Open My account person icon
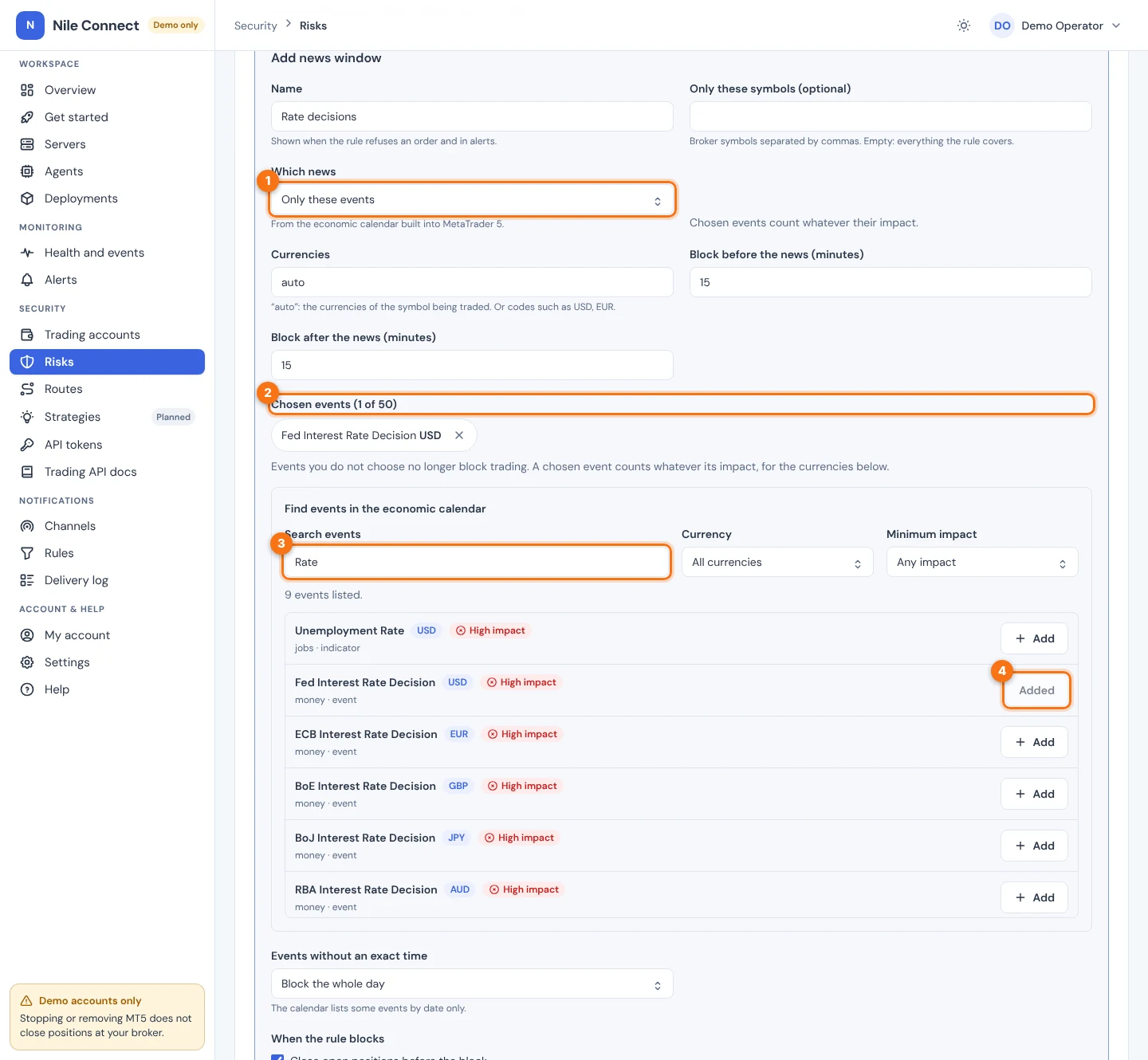Viewport: 1148px width, 1060px height. point(27,635)
